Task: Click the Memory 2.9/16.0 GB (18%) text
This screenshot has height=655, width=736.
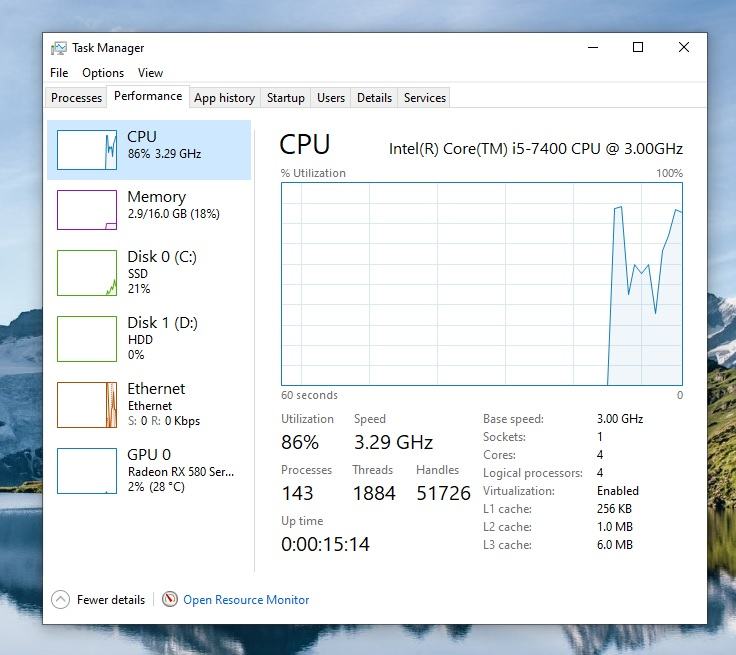Action: 174,214
